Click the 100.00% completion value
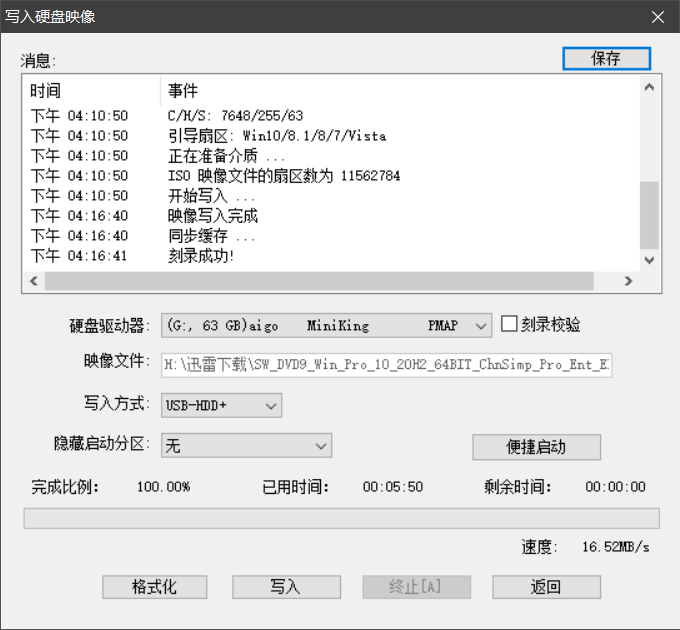Viewport: 680px width, 630px height. [x=163, y=487]
